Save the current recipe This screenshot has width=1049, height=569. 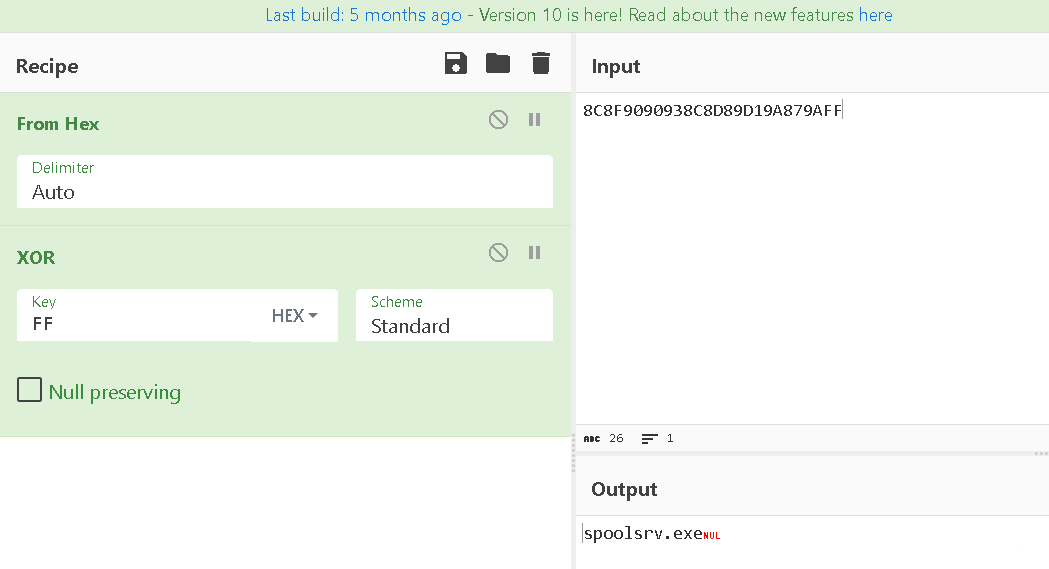coord(456,64)
